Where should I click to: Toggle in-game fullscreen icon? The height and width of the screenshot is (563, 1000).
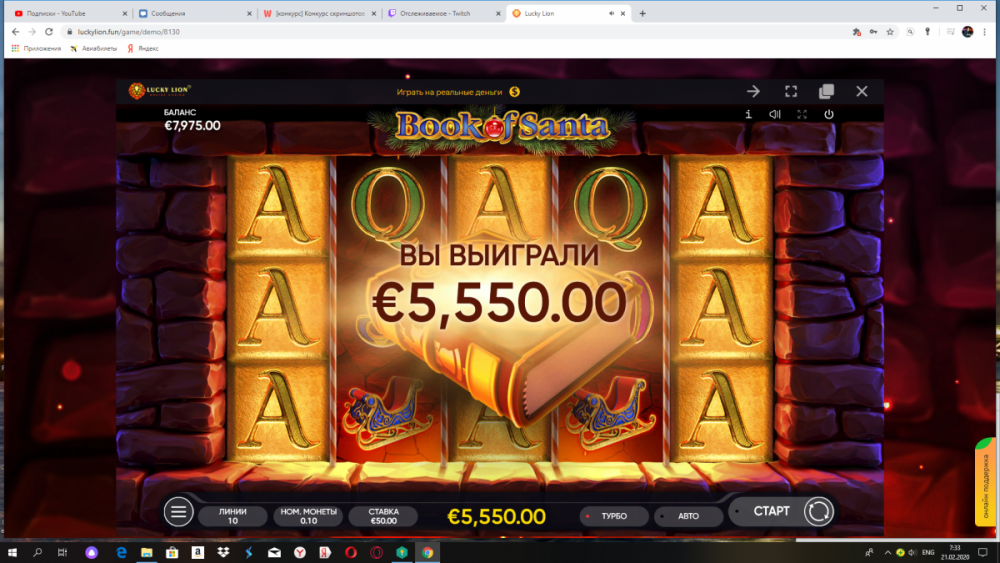click(x=802, y=114)
